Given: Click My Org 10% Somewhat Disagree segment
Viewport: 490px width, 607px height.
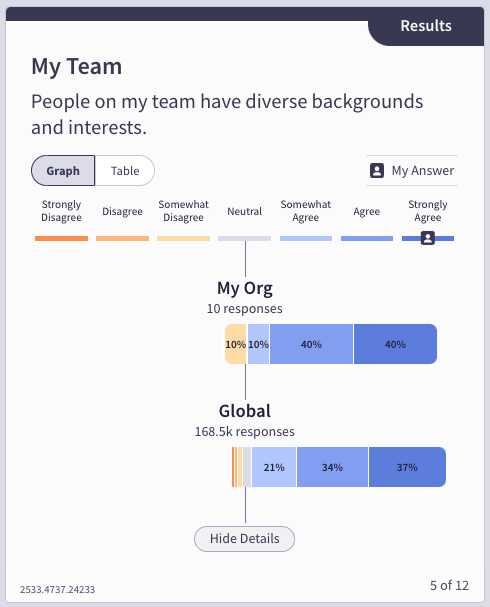Looking at the screenshot, I should (235, 344).
